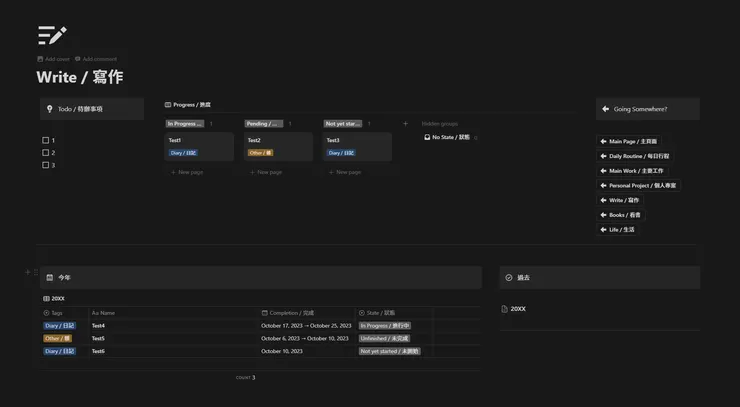Screen dimensions: 740x407
Task: Show the No State hidden group
Action: (451, 137)
